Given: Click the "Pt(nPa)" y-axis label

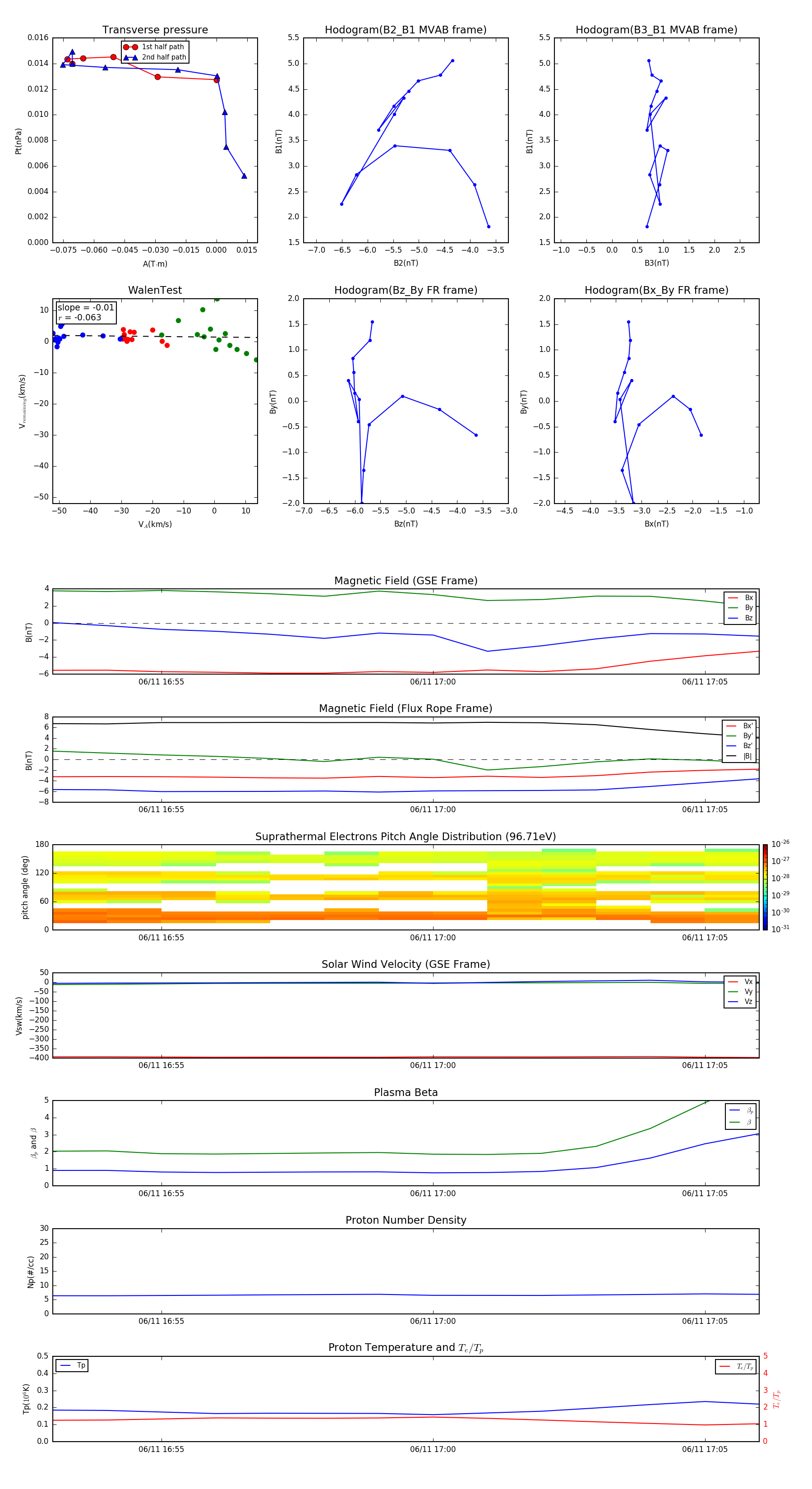Looking at the screenshot, I should [18, 141].
